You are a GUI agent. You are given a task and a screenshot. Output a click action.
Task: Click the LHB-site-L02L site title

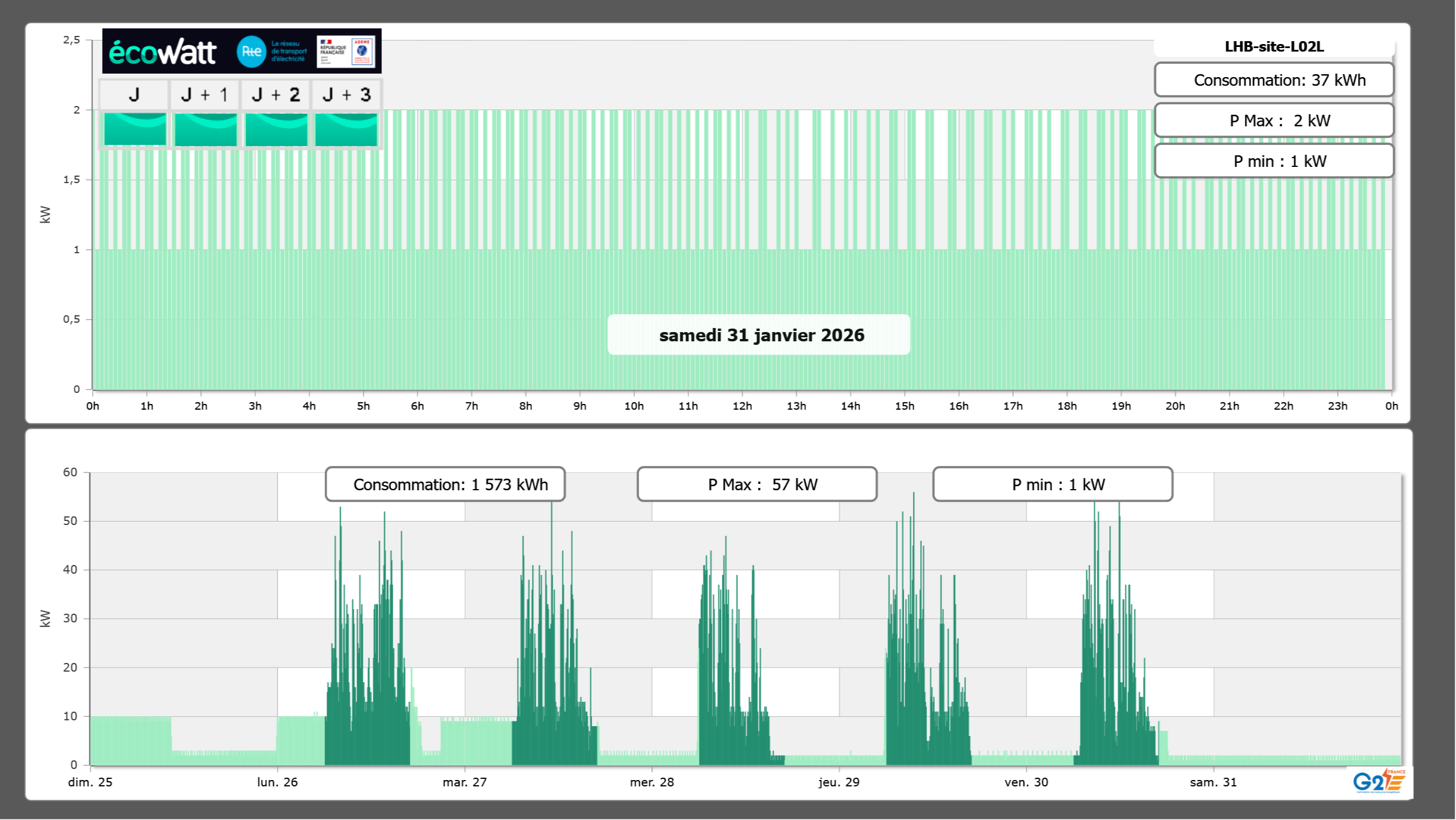pyautogui.click(x=1274, y=46)
